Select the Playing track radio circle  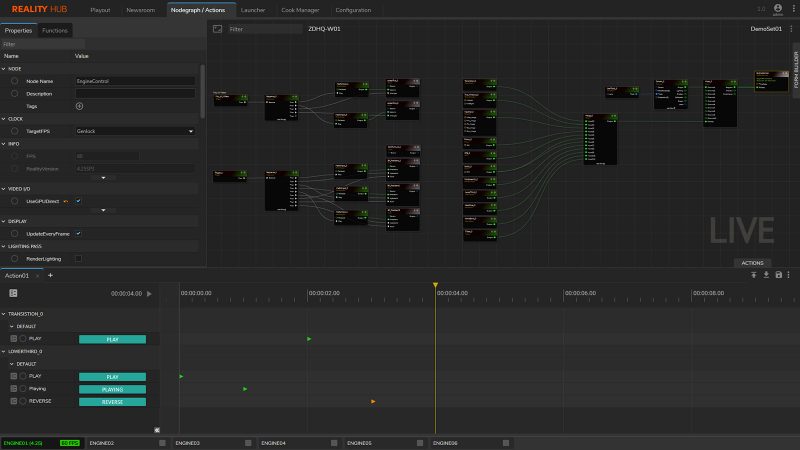(x=23, y=389)
